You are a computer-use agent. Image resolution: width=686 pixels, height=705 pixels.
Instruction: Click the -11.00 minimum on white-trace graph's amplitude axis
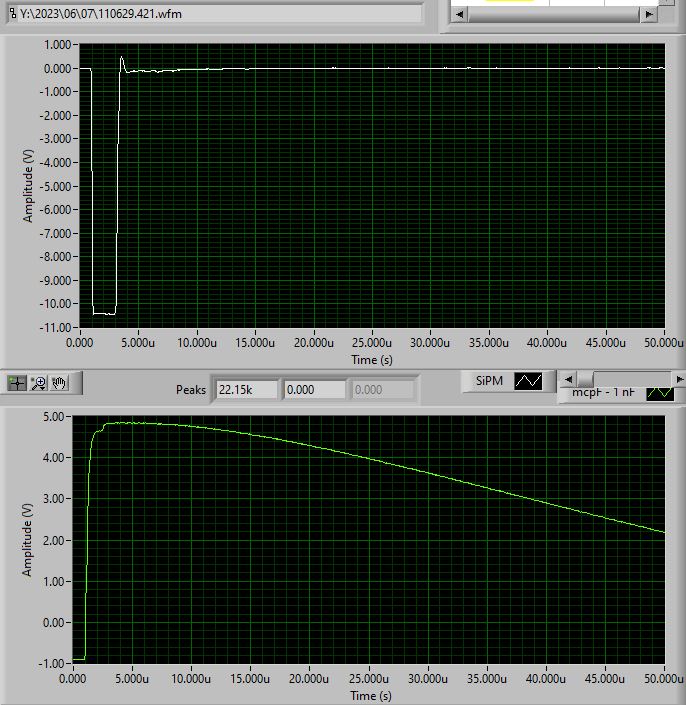pyautogui.click(x=55, y=327)
